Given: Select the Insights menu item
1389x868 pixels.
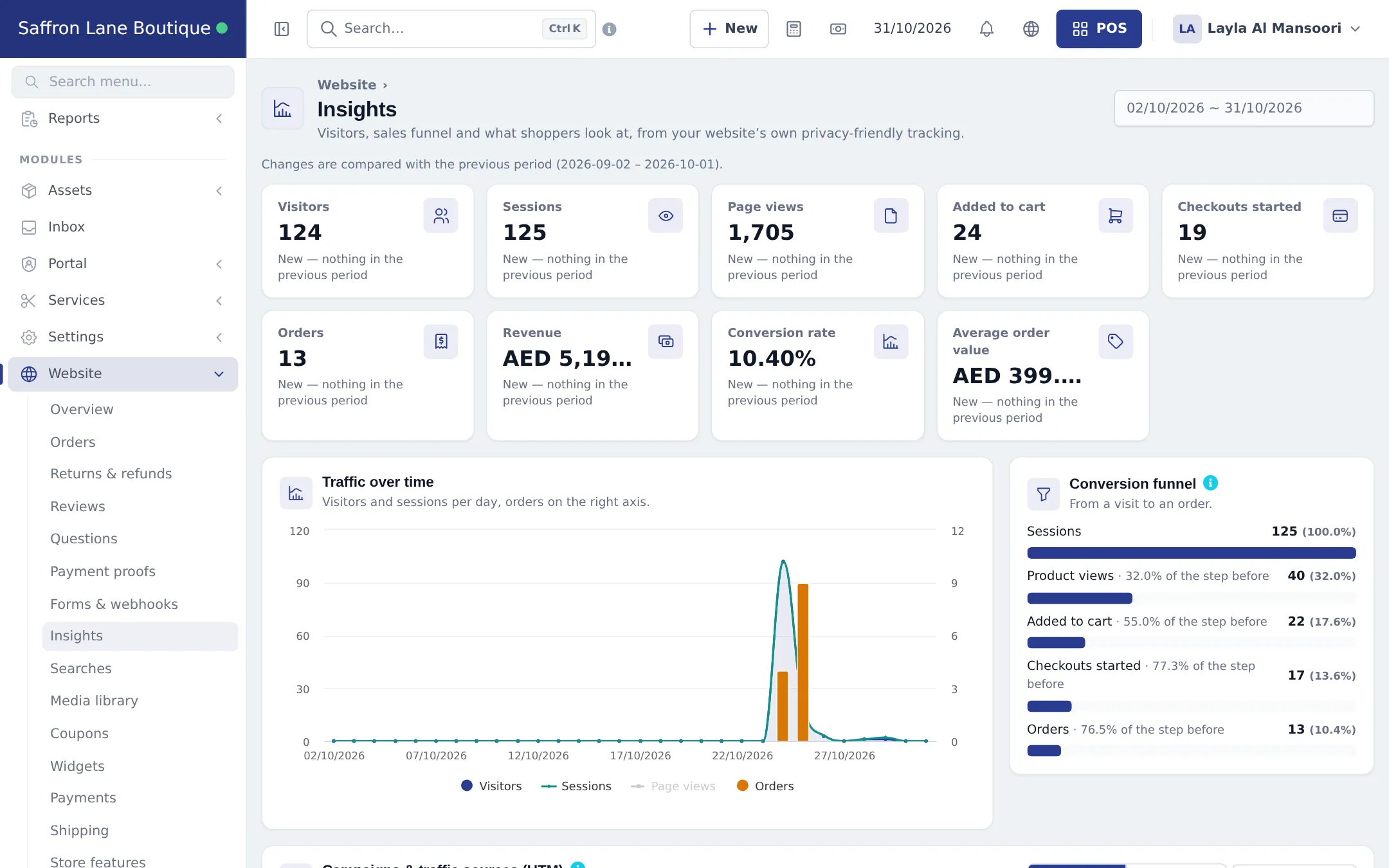Looking at the screenshot, I should coord(140,636).
